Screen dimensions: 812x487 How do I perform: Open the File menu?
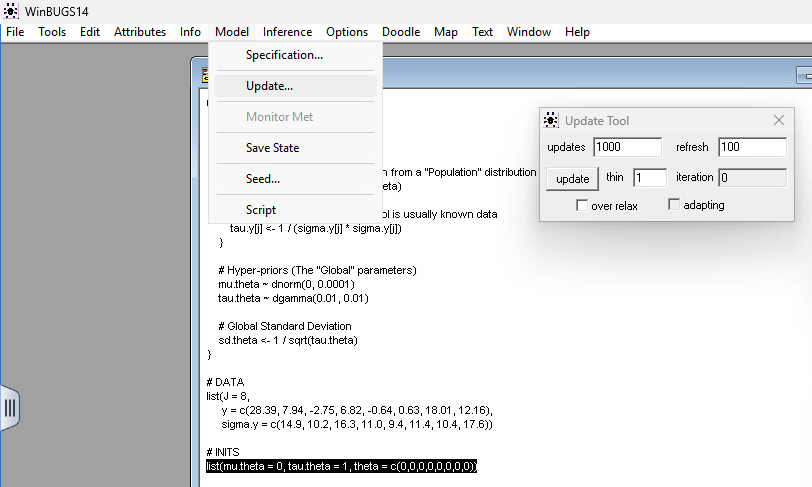pos(15,32)
